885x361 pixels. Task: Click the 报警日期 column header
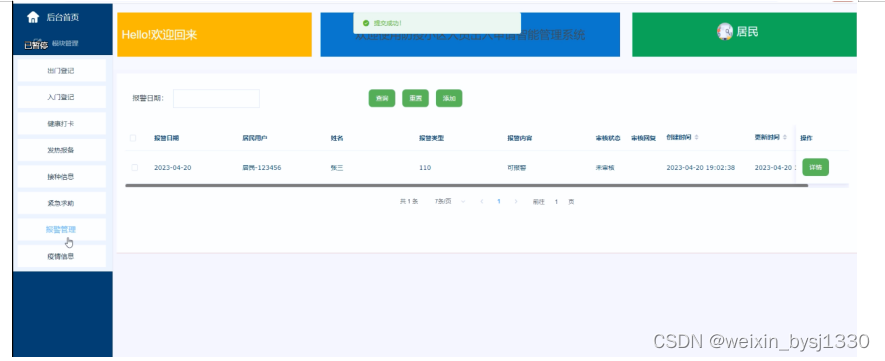coord(167,138)
